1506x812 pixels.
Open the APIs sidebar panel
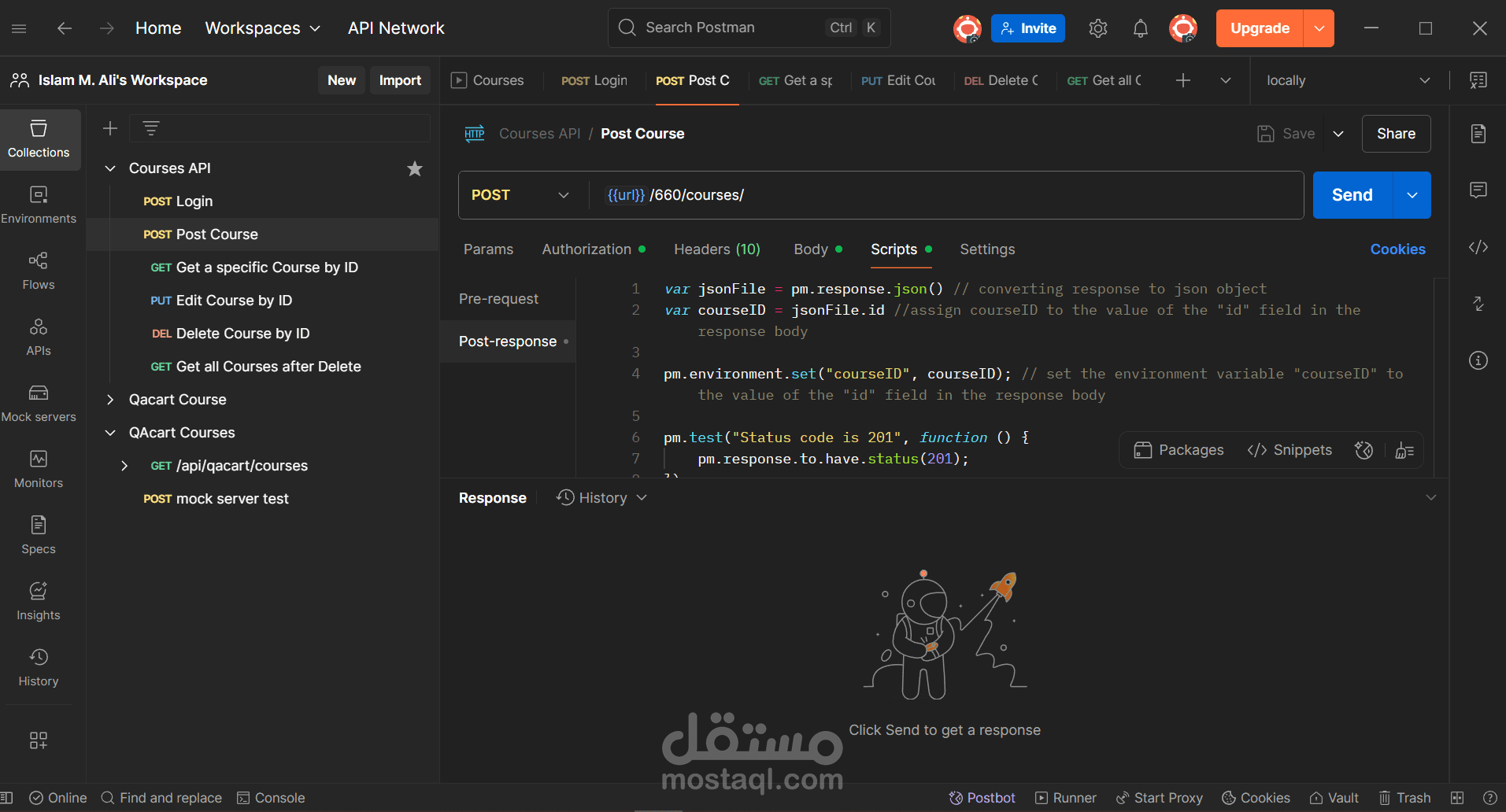click(39, 338)
